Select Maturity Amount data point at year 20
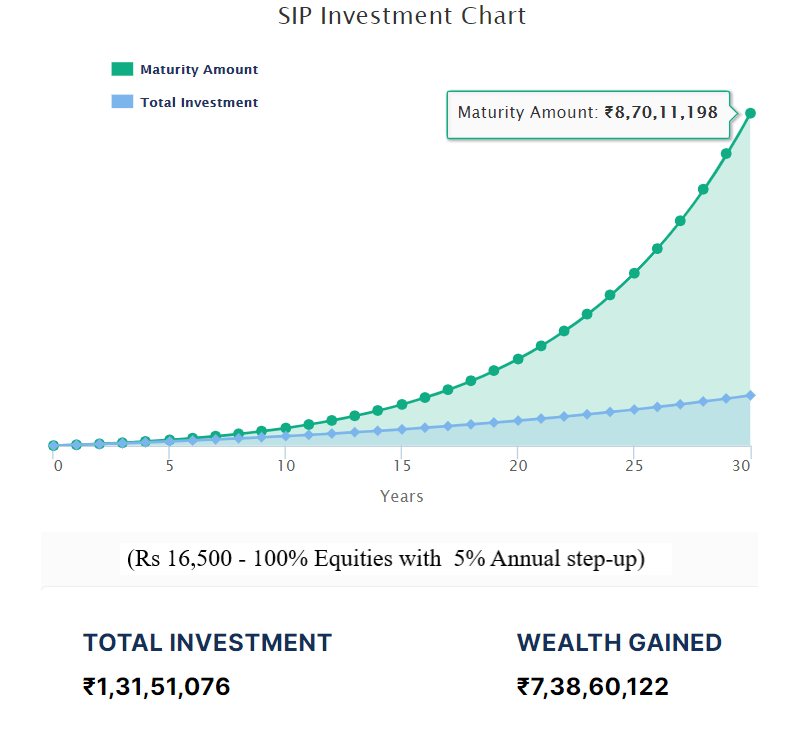The width and height of the screenshot is (792, 739). [x=518, y=359]
